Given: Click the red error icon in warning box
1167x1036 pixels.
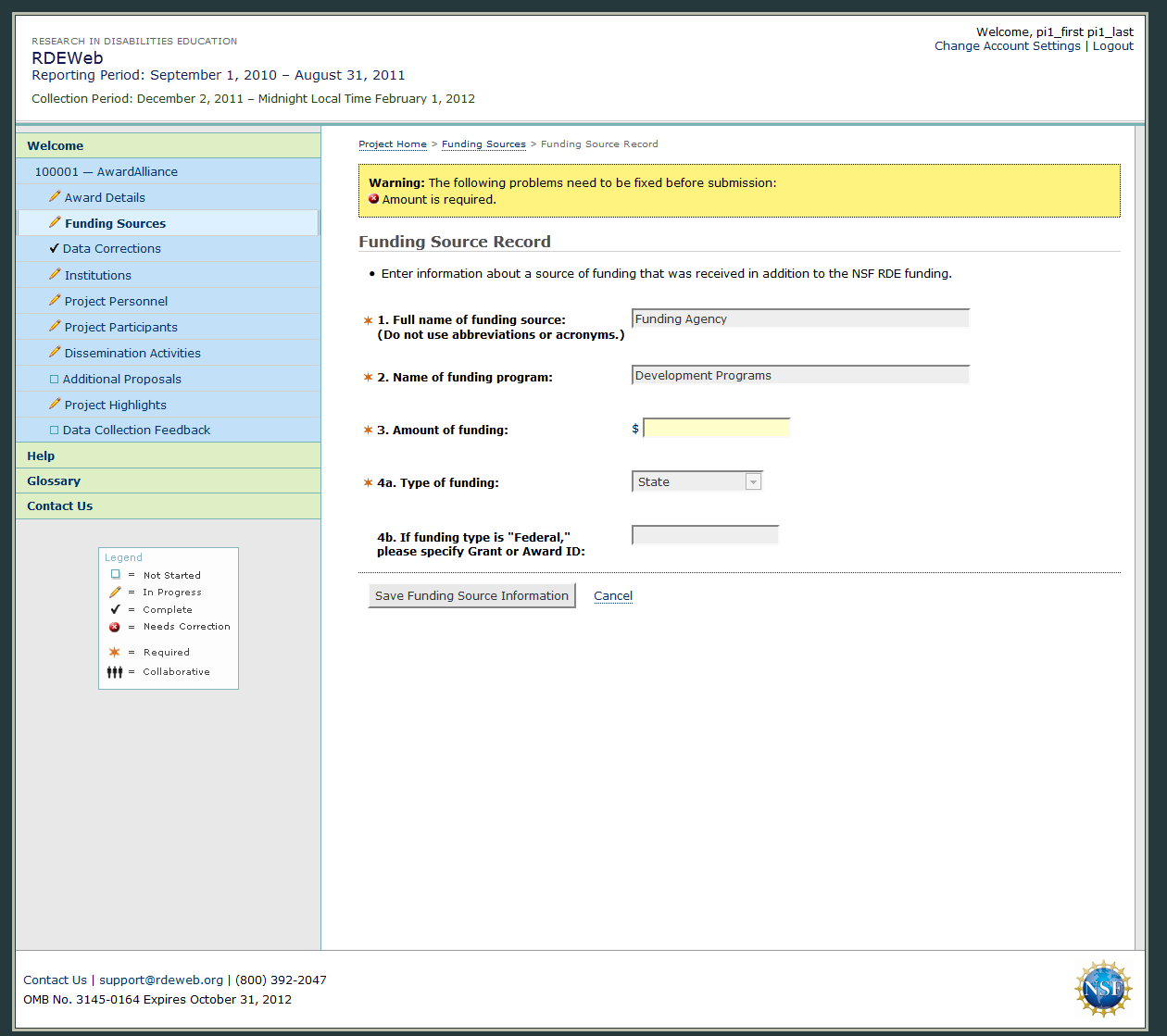Looking at the screenshot, I should (x=374, y=199).
